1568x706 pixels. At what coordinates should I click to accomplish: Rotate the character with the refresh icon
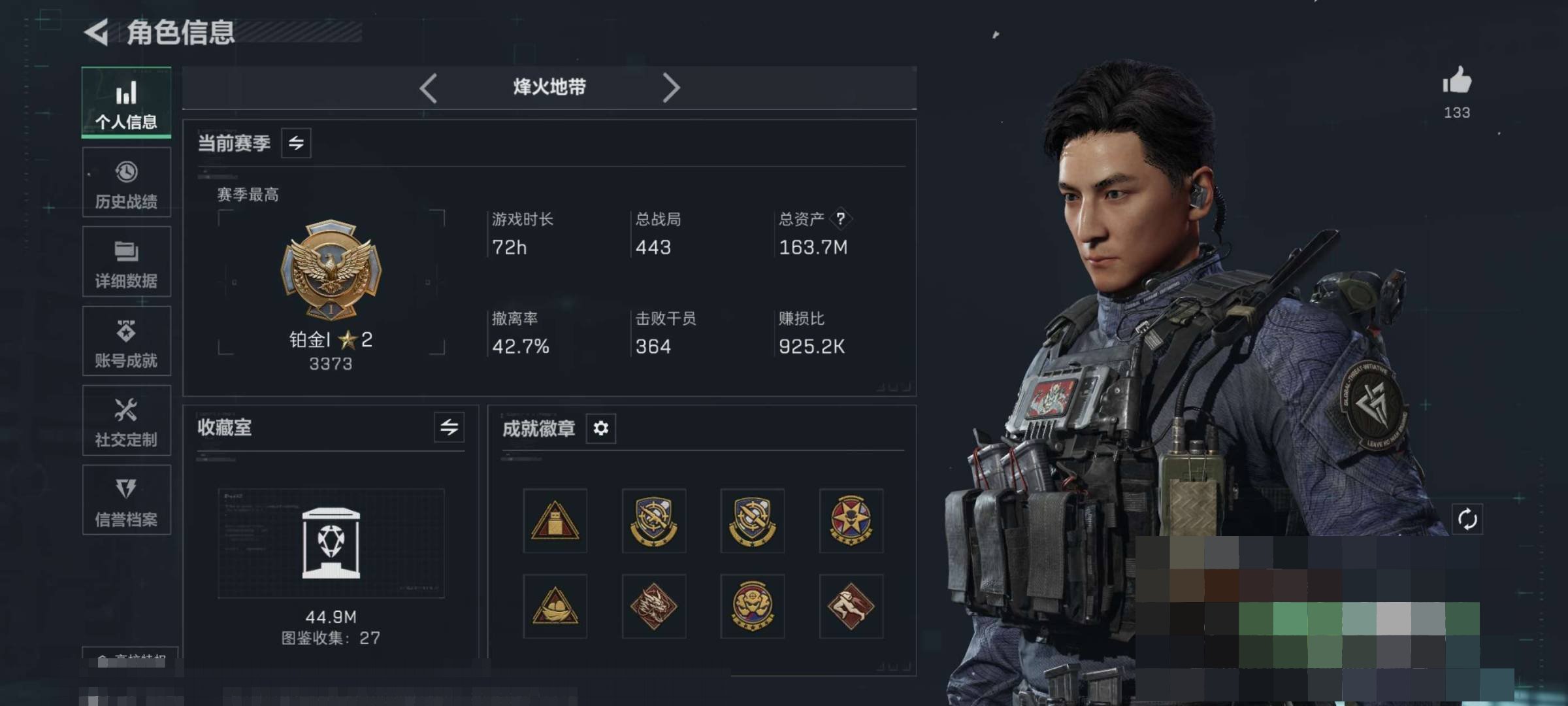(x=1467, y=519)
